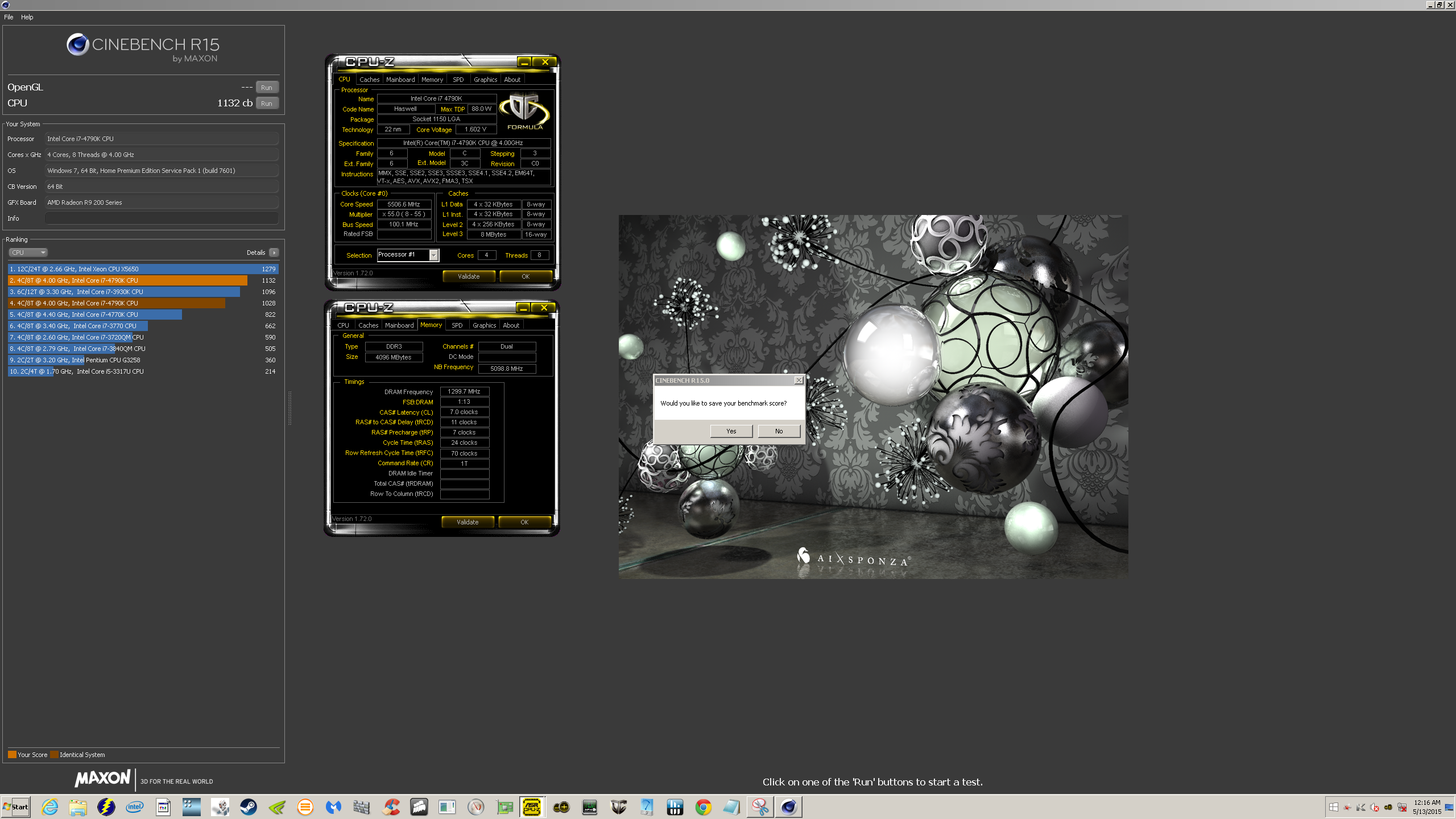Switch to Mainboard tab in upper CPU-Z
Viewport: 1456px width, 819px height.
400,80
